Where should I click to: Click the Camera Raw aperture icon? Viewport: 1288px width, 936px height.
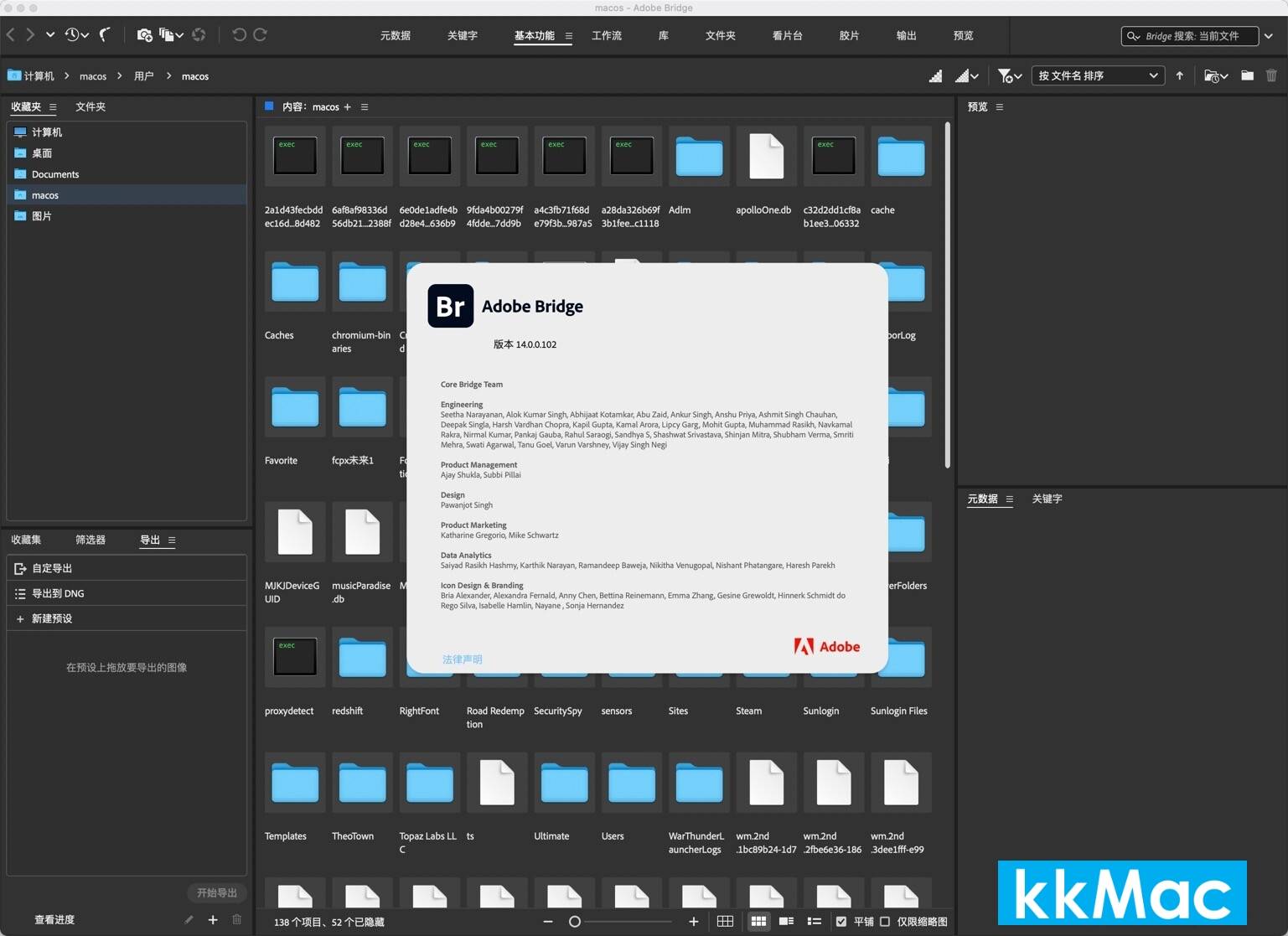click(199, 35)
